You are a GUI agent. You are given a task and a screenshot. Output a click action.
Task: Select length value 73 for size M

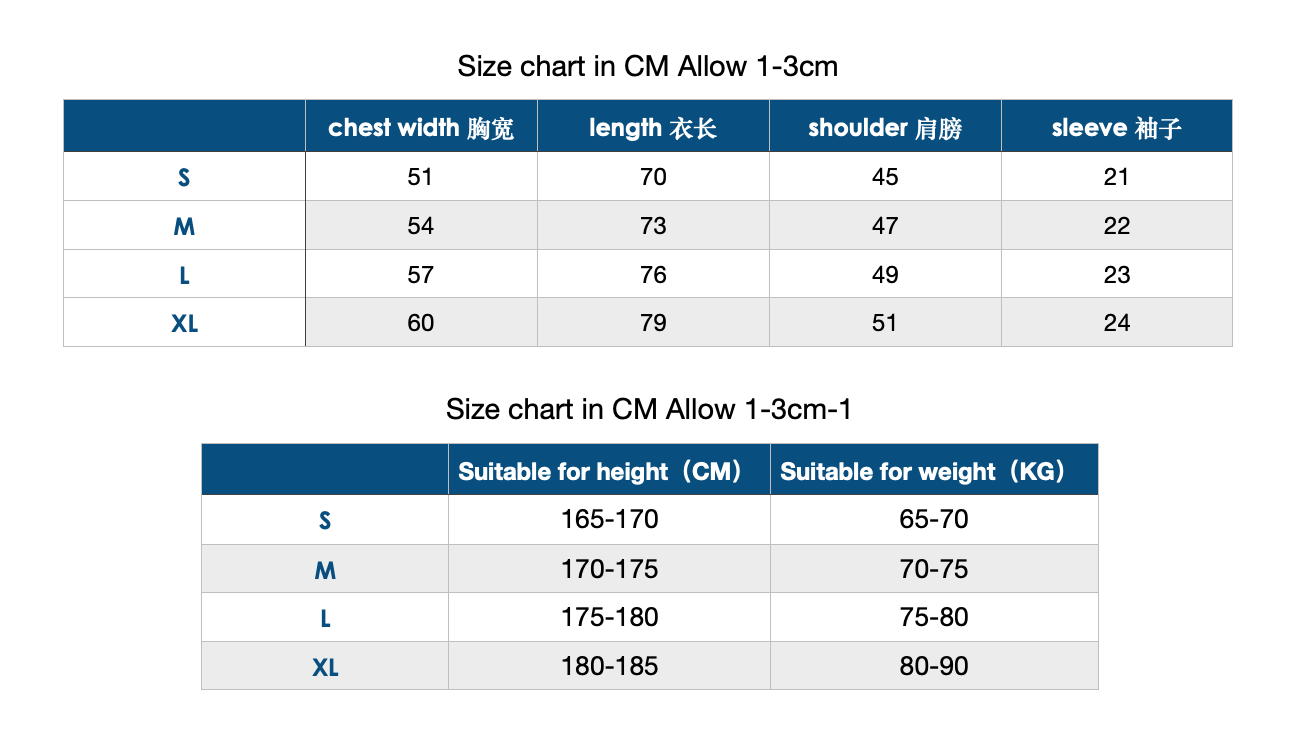[x=653, y=226]
